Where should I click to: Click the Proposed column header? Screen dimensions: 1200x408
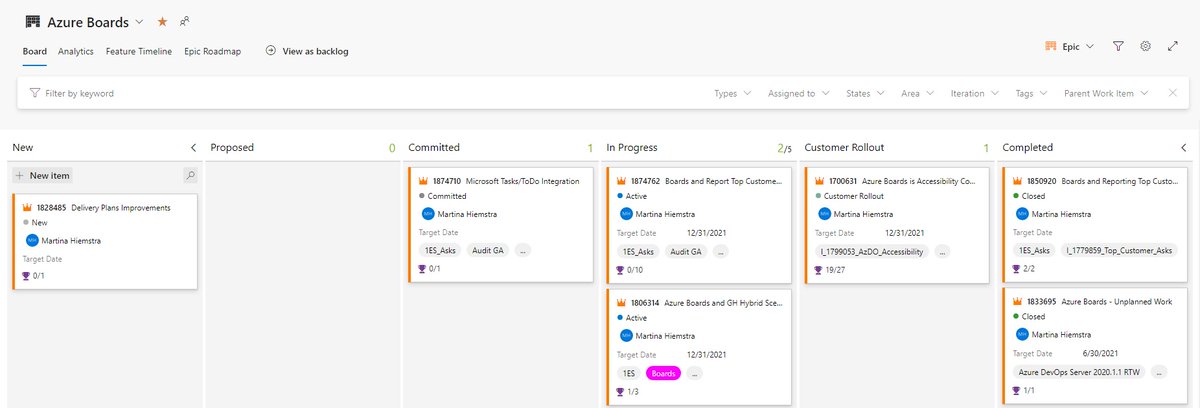[x=232, y=148]
